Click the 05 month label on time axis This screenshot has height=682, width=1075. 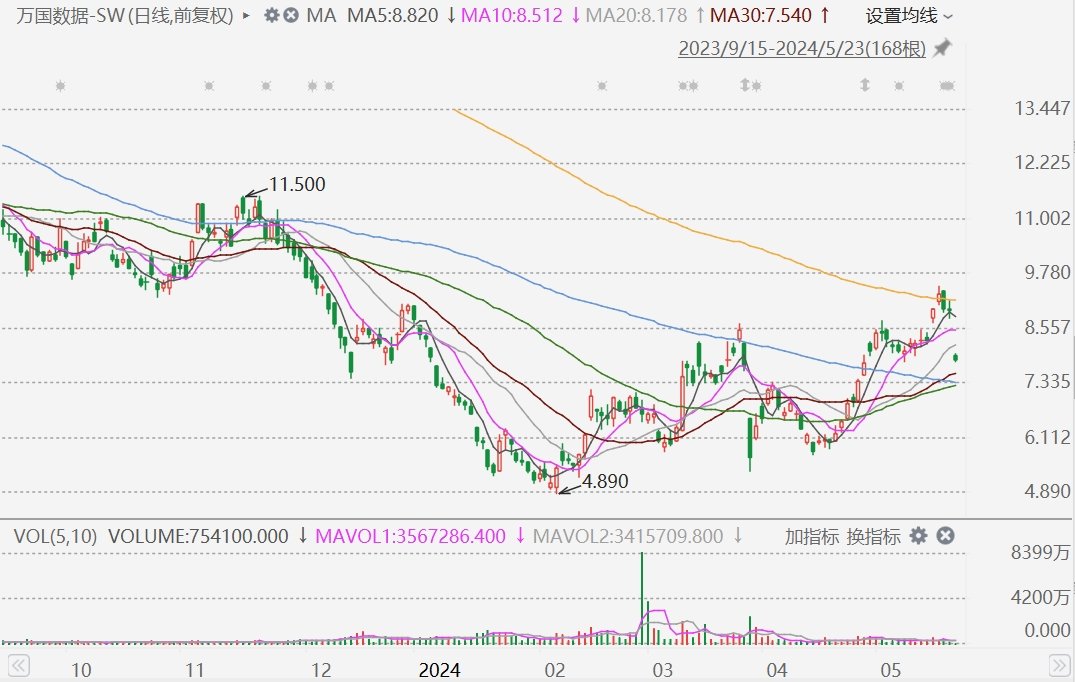tap(890, 670)
